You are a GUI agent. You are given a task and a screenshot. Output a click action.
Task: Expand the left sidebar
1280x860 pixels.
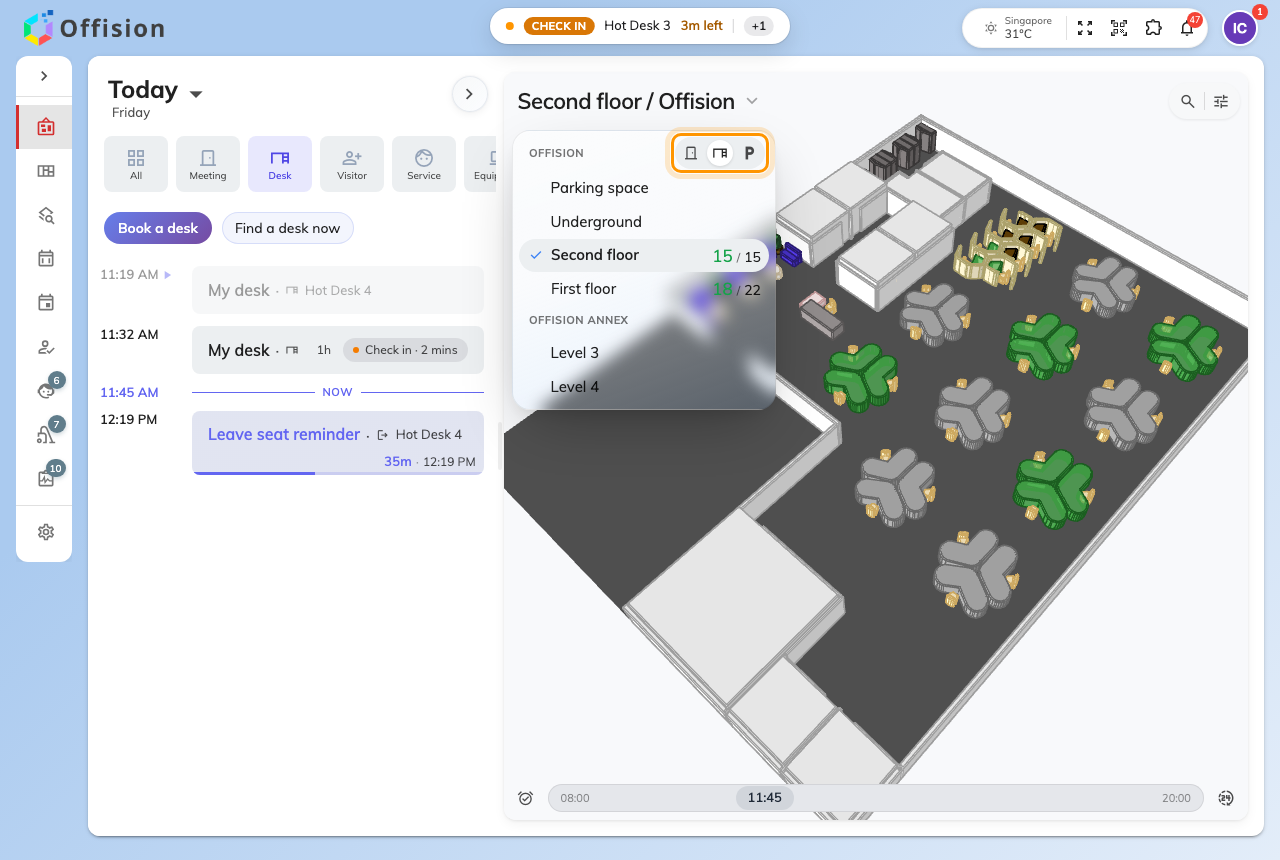coord(44,76)
